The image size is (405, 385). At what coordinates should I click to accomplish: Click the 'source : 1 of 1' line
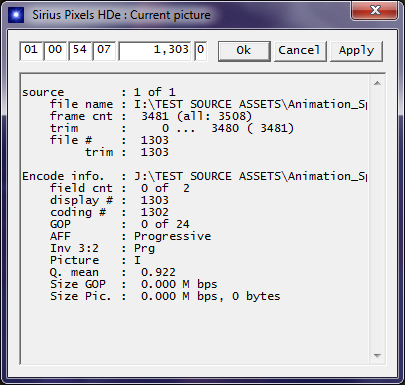coord(99,92)
